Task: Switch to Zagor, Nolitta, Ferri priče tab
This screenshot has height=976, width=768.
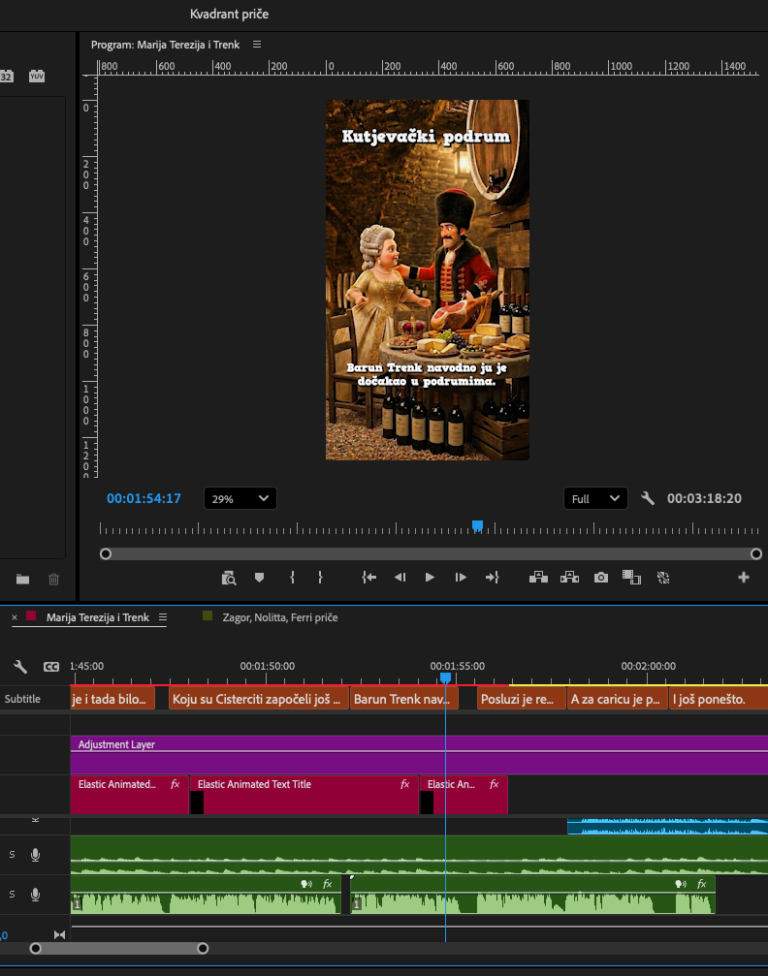Action: (x=280, y=617)
